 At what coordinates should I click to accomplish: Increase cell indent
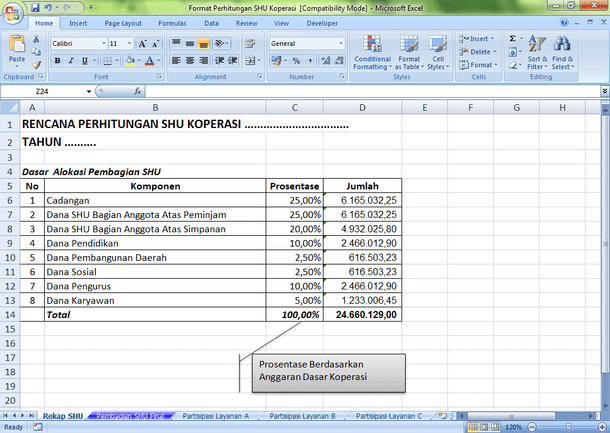pyautogui.click(x=233, y=61)
